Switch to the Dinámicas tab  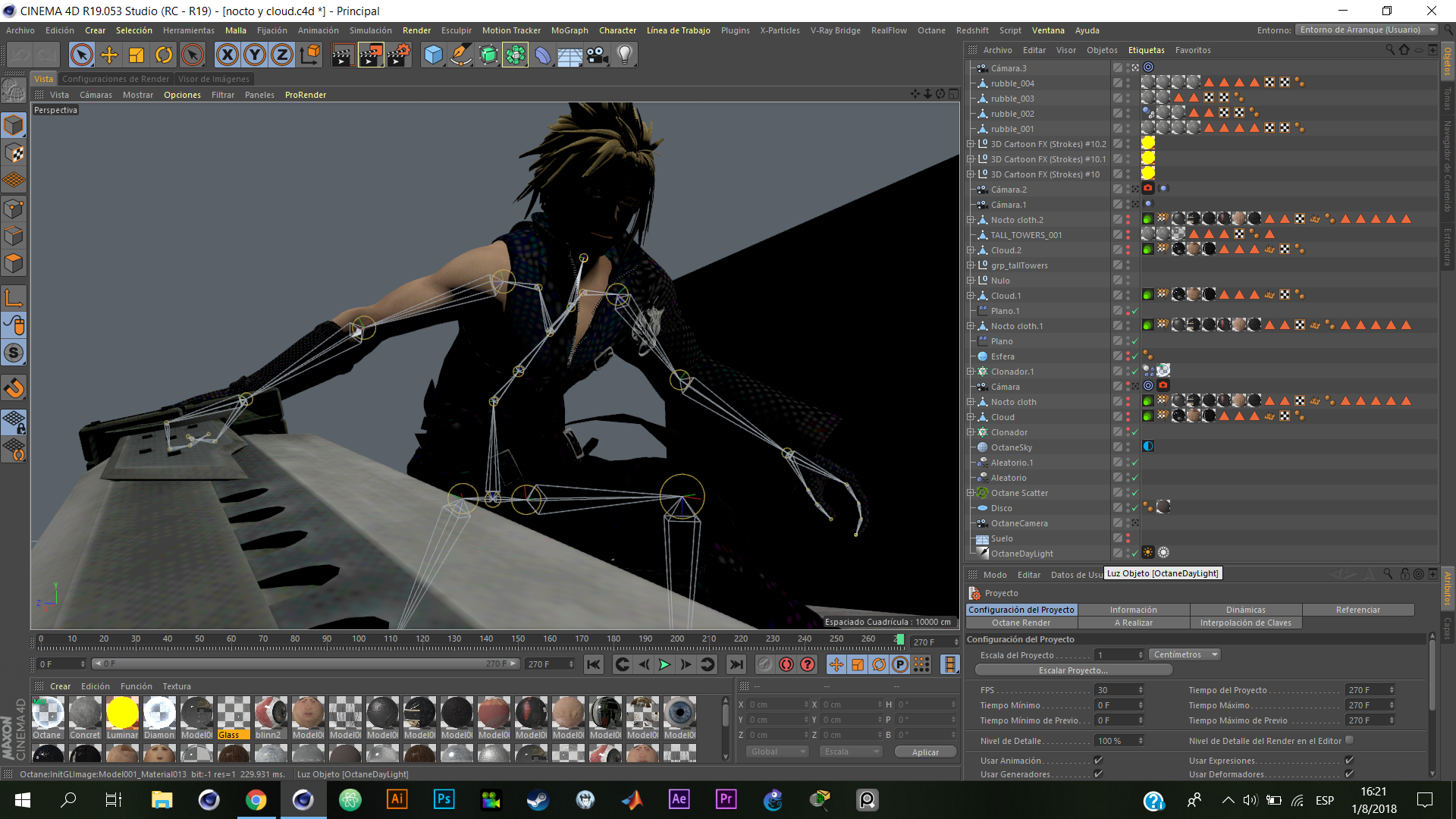pos(1245,610)
